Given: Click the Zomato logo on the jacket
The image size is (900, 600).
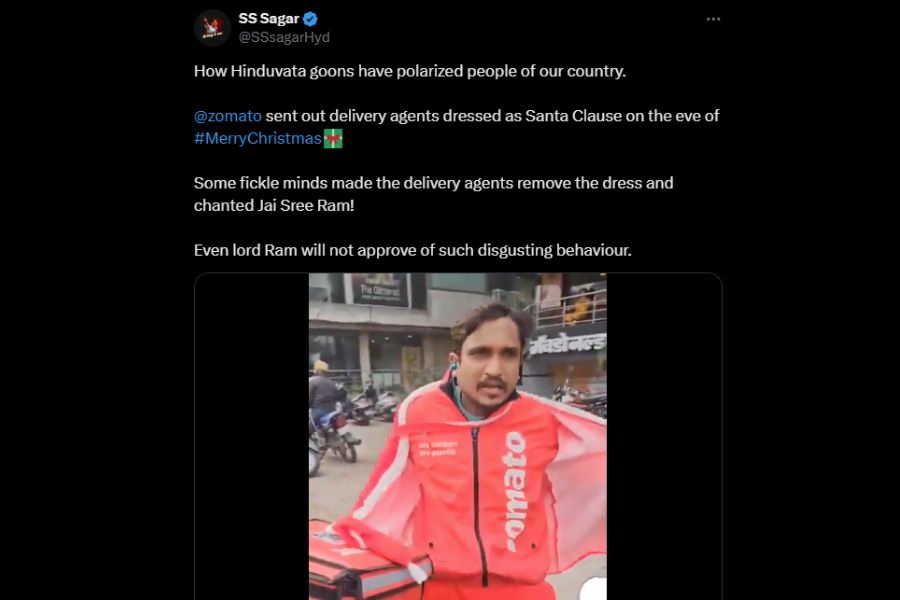Looking at the screenshot, I should pyautogui.click(x=515, y=490).
